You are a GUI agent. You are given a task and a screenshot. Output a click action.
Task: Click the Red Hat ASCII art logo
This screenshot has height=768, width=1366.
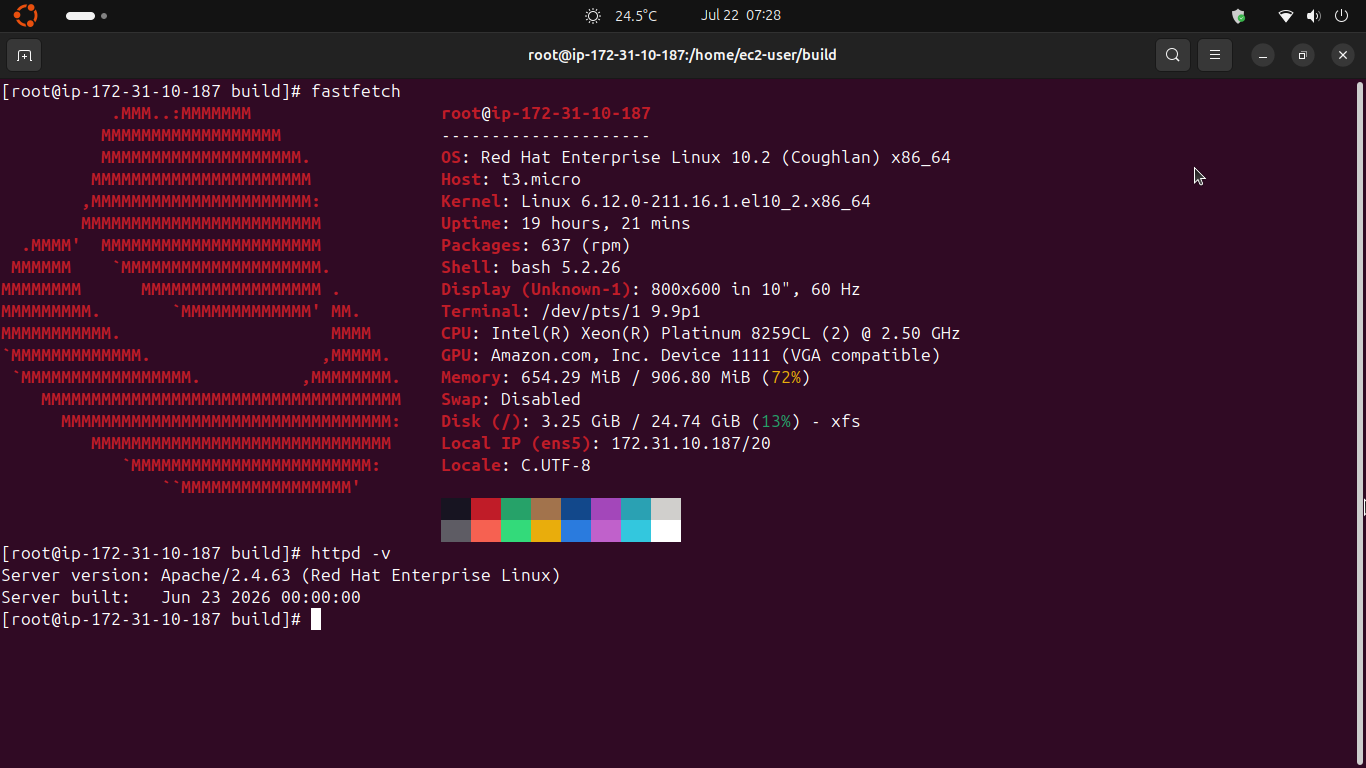pyautogui.click(x=201, y=300)
